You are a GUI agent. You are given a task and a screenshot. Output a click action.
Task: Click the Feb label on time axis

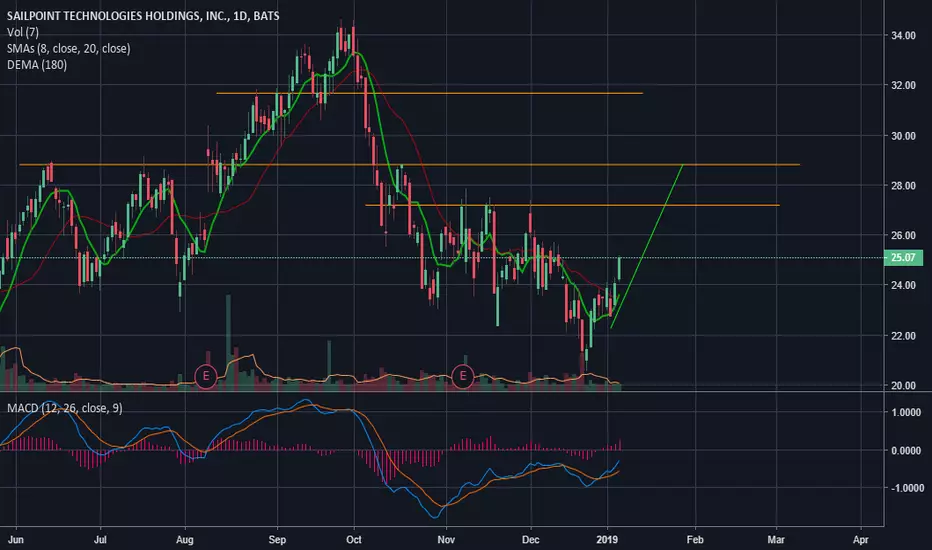[x=694, y=540]
